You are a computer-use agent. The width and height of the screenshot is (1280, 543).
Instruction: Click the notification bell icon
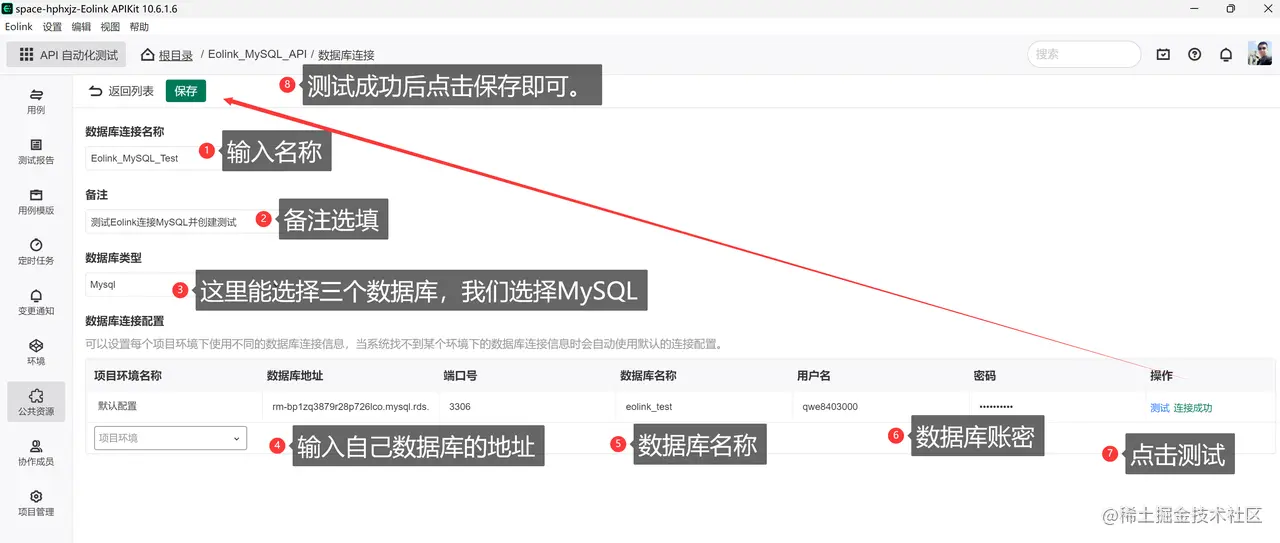1225,55
